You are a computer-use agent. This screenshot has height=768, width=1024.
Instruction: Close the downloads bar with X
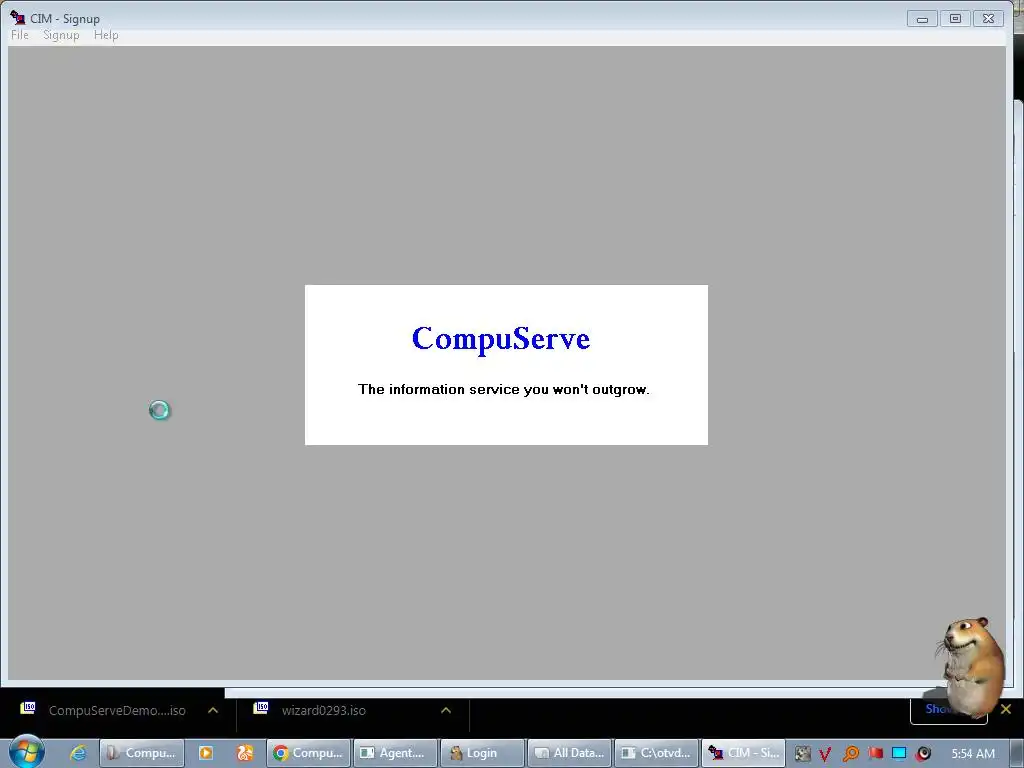[x=1006, y=709]
